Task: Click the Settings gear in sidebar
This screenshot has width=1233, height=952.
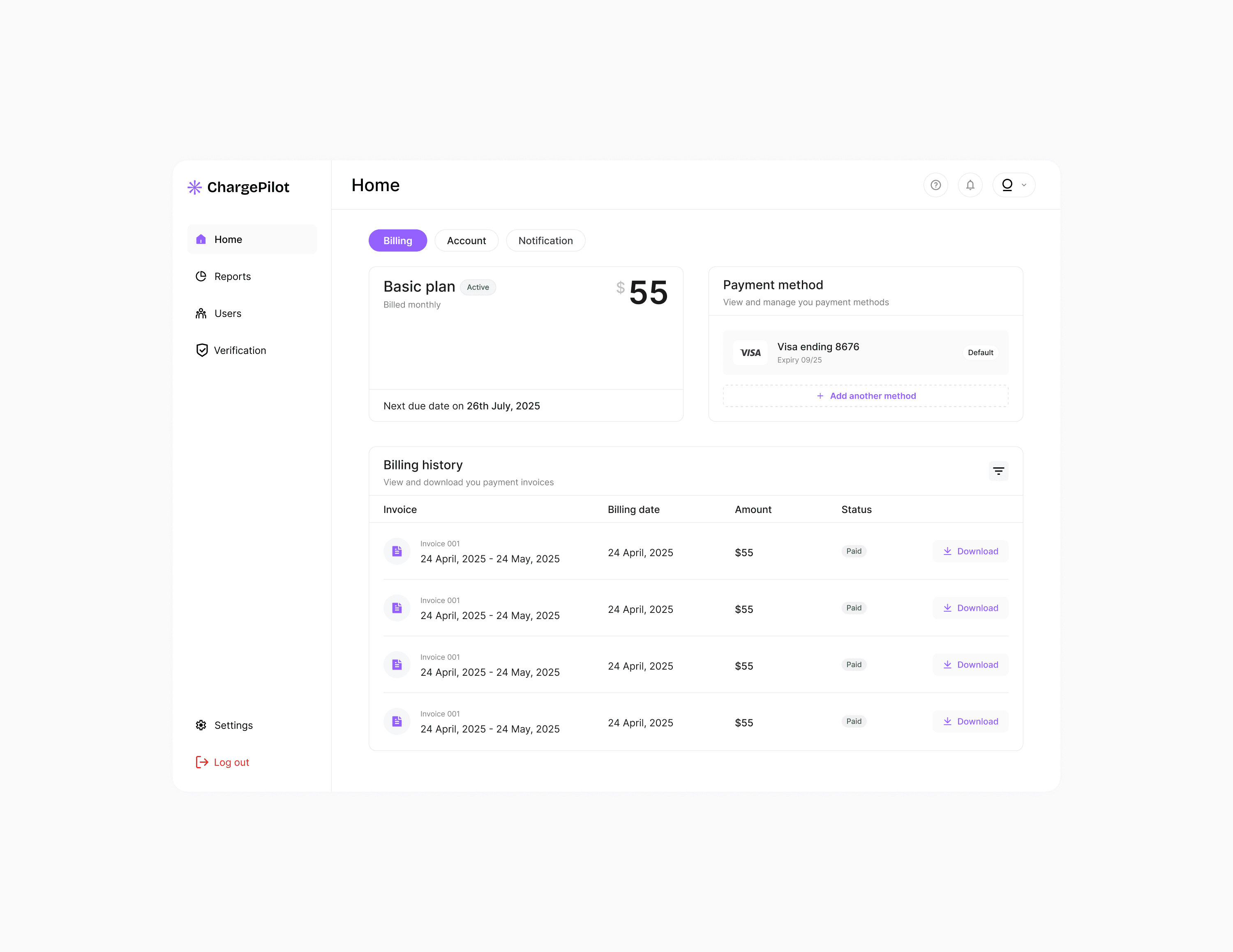Action: (201, 725)
